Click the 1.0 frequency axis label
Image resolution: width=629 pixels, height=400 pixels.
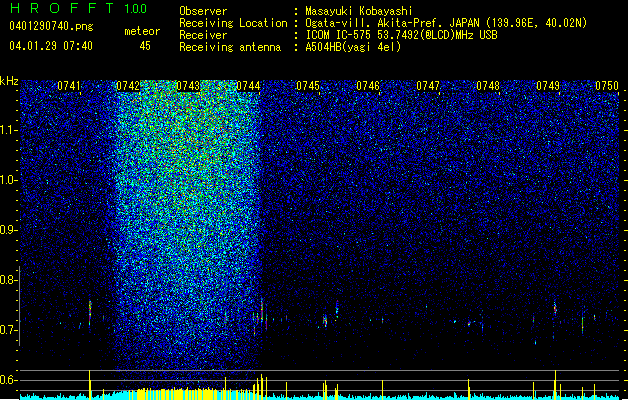(x=9, y=180)
